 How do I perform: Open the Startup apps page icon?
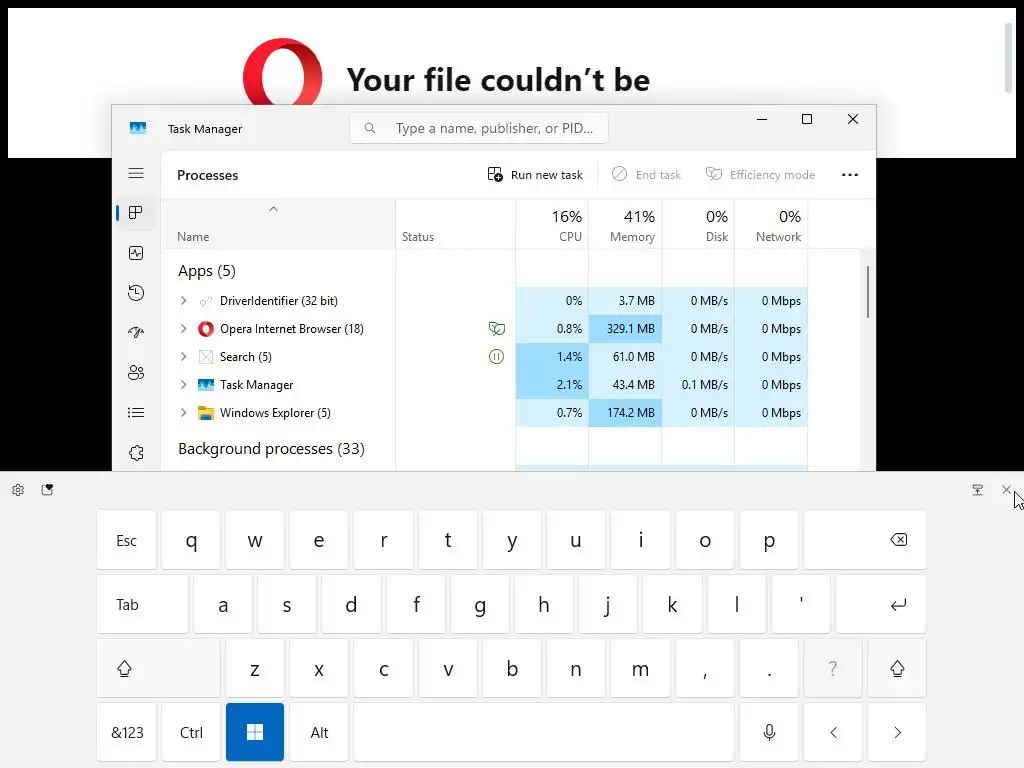click(136, 332)
